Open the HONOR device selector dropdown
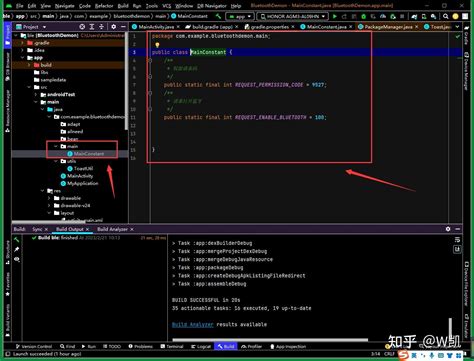This screenshot has width=474, height=361. (293, 16)
